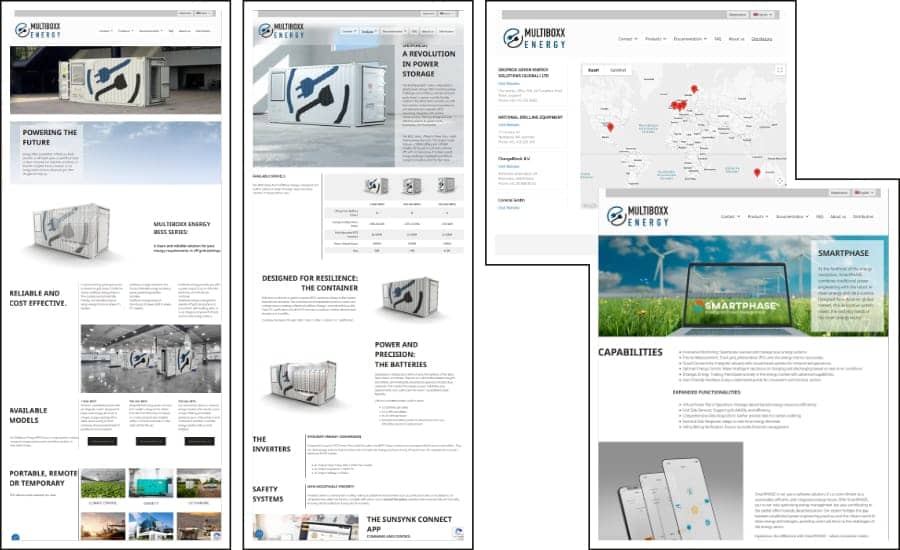The height and width of the screenshot is (550, 900).
Task: Click the map control icon in the map's lower corner
Action: point(779,181)
